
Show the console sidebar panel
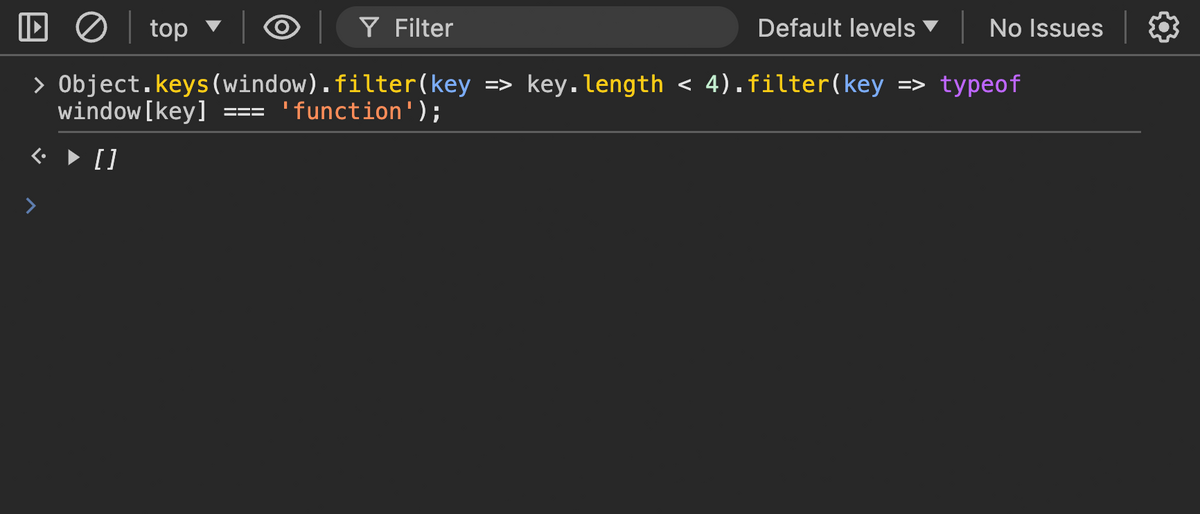click(33, 28)
